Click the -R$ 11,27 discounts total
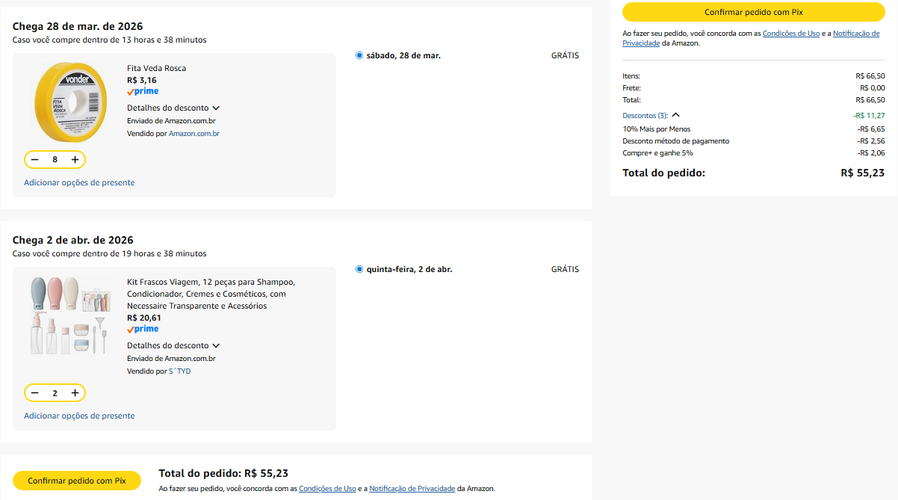Screen dimensions: 898x500 (x=869, y=115)
